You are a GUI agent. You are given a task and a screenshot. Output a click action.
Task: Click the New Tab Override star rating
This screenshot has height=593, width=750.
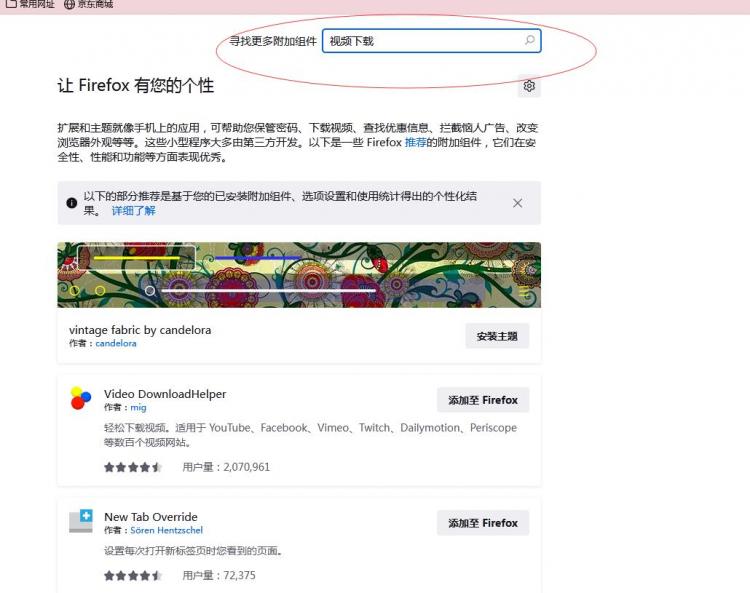(x=133, y=575)
